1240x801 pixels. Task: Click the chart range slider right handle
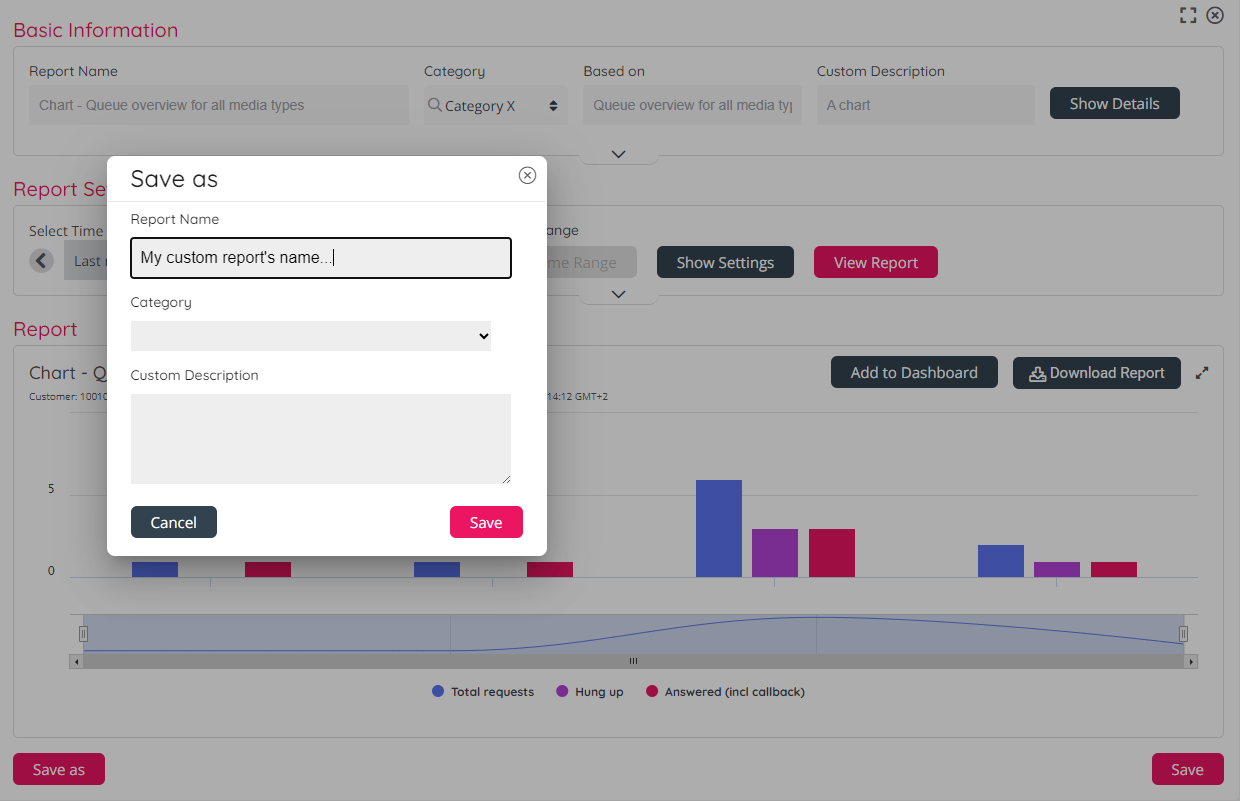1183,633
